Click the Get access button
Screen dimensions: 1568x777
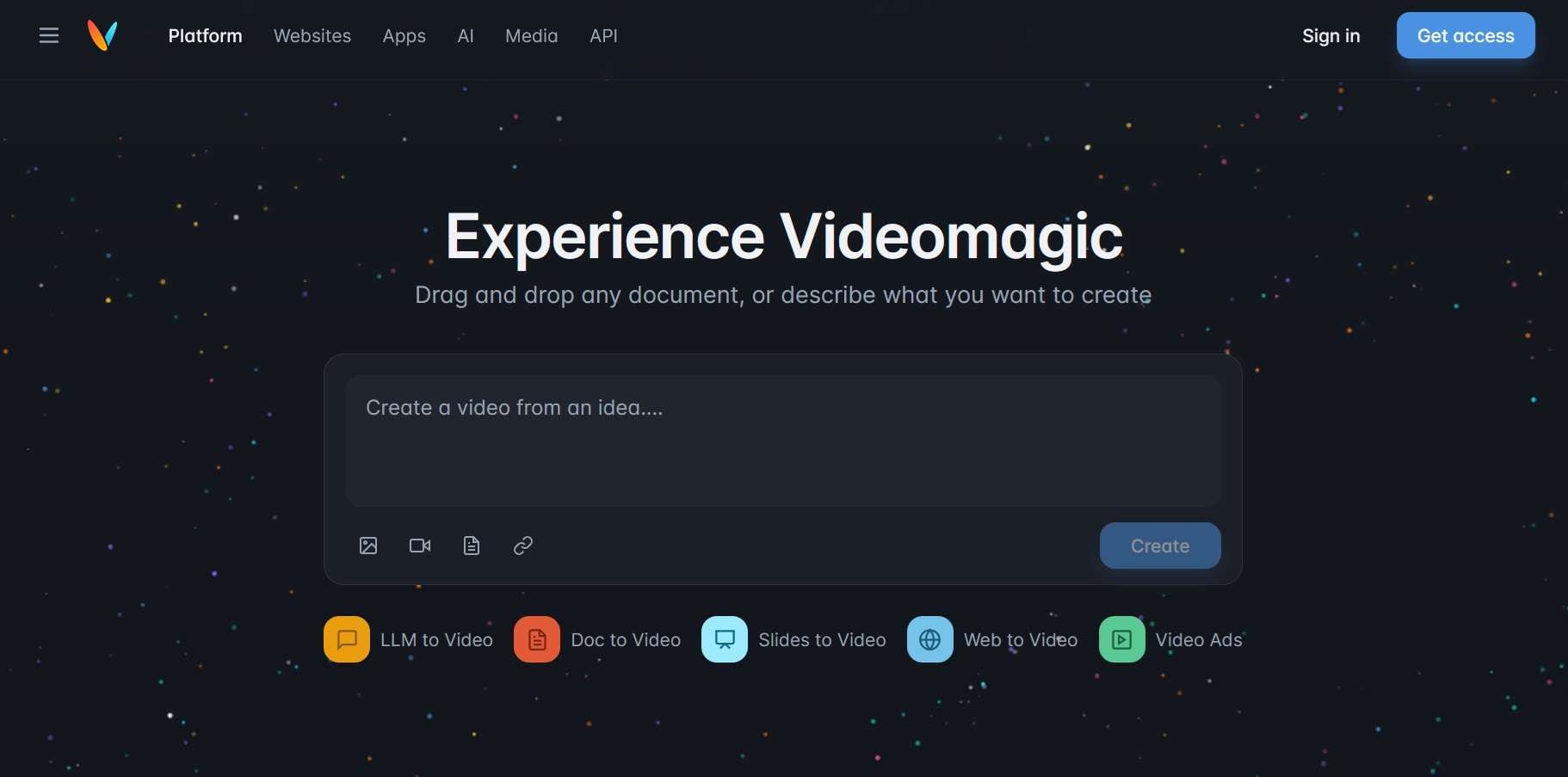(x=1466, y=35)
